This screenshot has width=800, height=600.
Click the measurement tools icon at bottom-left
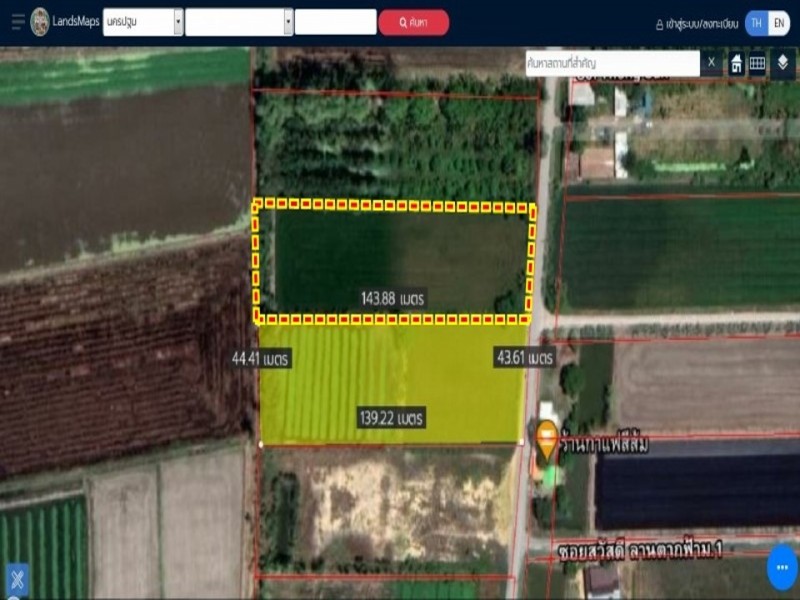16,579
